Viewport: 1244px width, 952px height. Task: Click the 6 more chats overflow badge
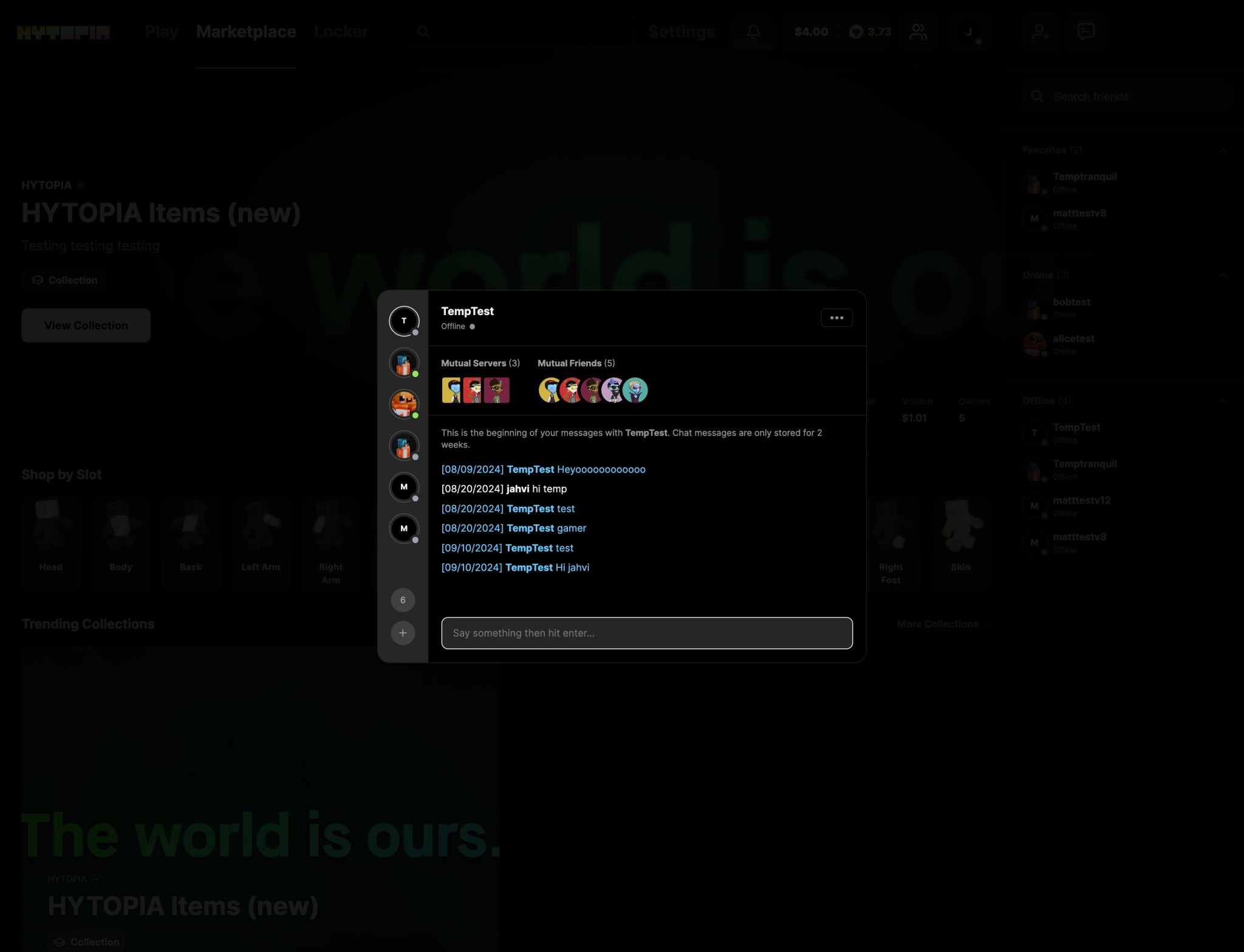[403, 600]
